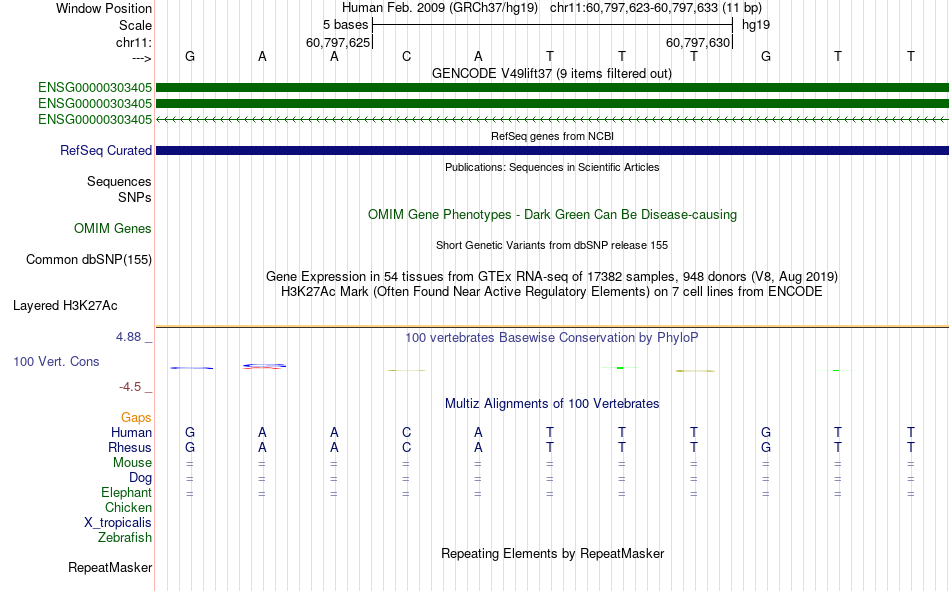950x591 pixels.
Task: Click the Elephant species row label
Action: [x=126, y=492]
